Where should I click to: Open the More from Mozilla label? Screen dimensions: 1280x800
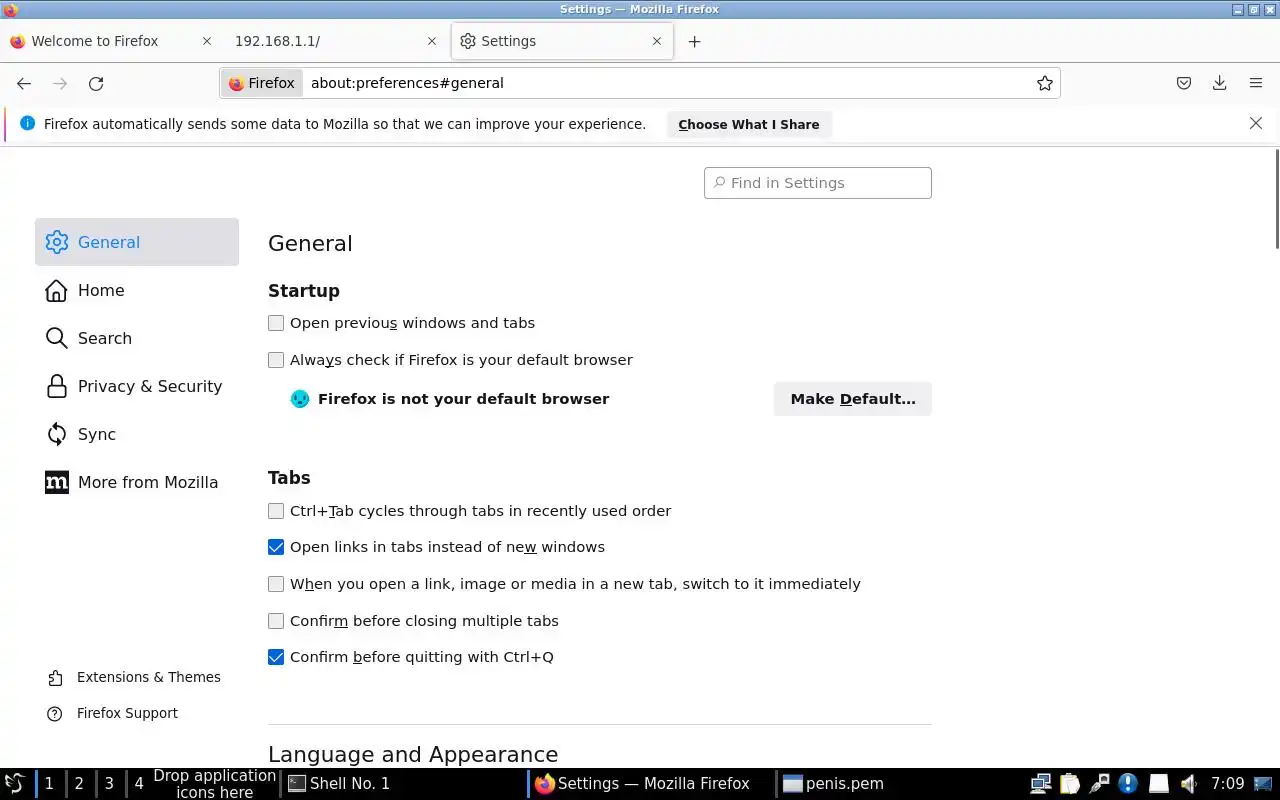click(x=148, y=482)
